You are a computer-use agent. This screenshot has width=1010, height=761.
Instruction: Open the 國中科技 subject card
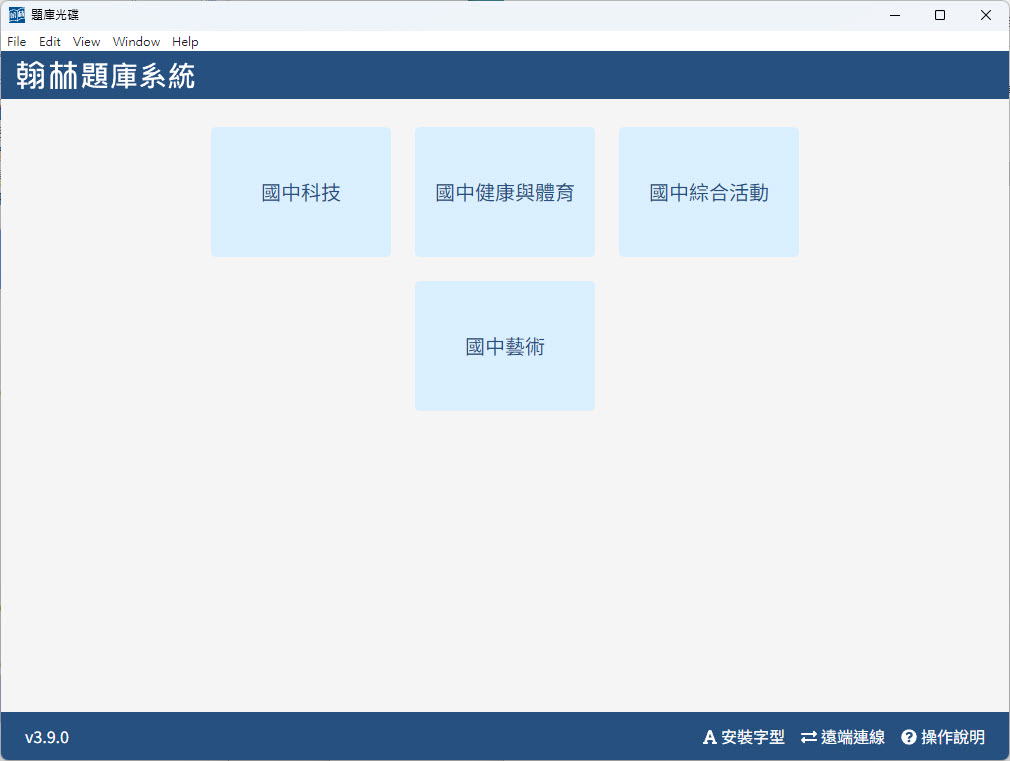301,192
